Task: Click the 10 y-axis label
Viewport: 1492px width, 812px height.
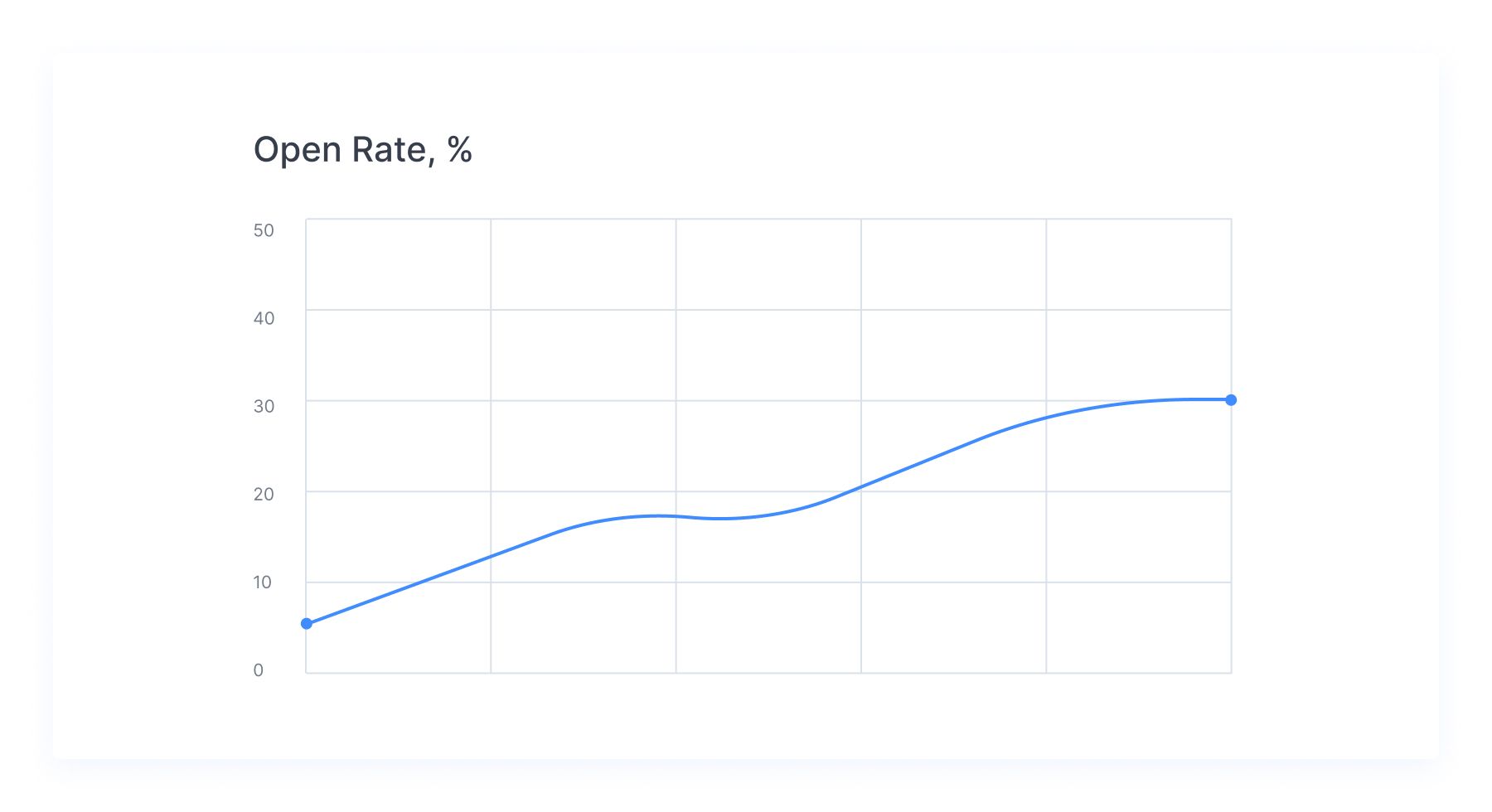Action: [x=263, y=582]
